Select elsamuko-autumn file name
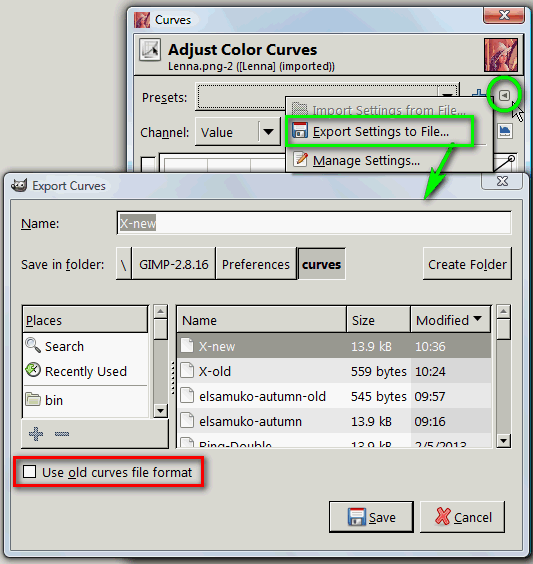 (x=250, y=421)
